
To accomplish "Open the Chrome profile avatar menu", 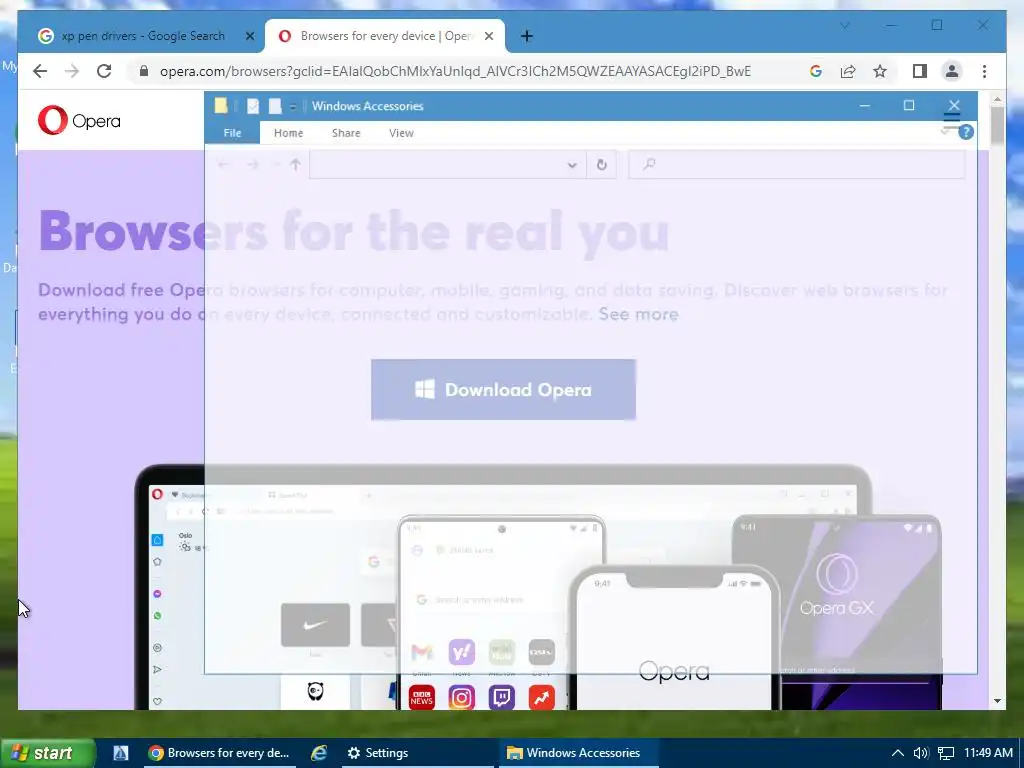I will (x=952, y=71).
